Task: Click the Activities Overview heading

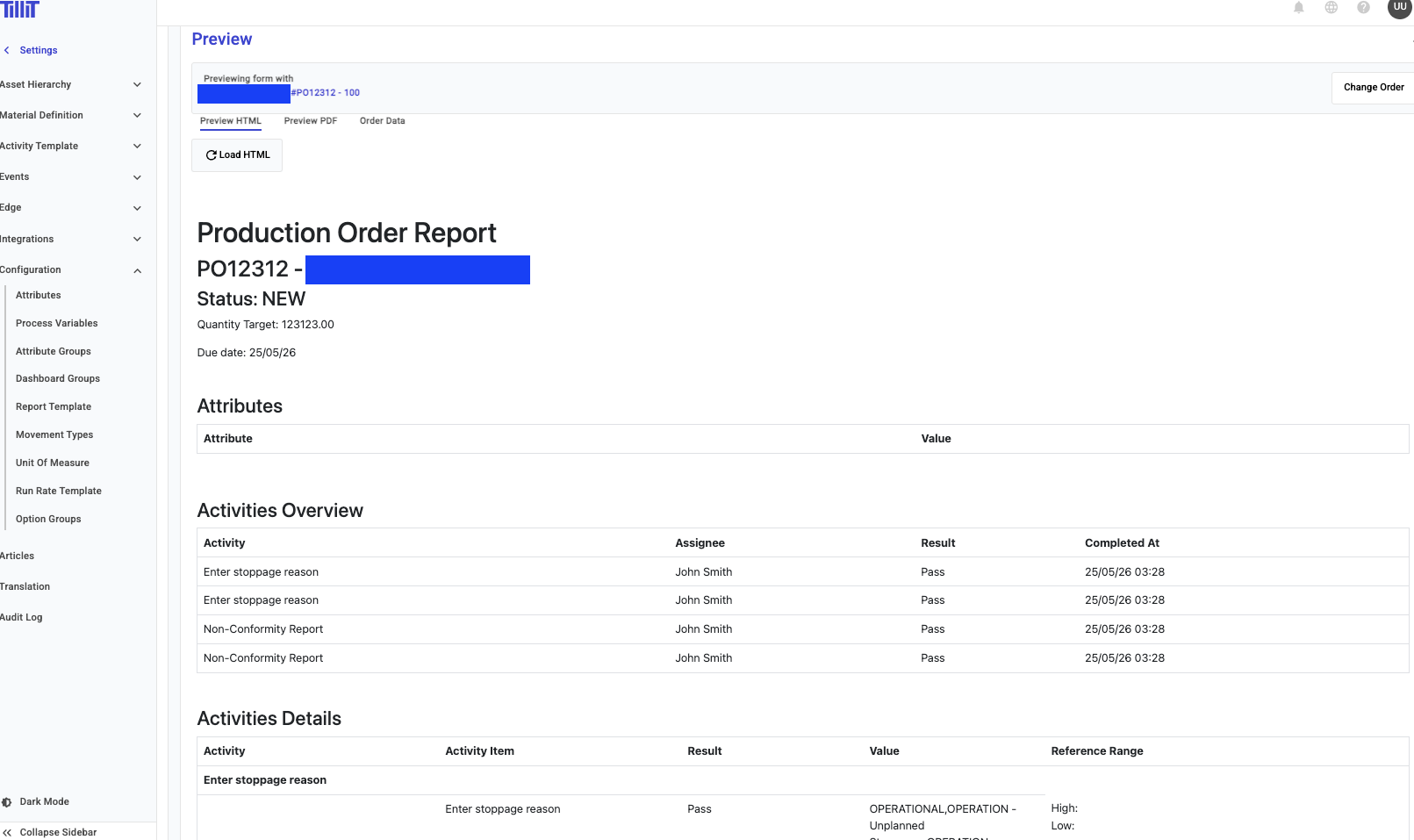Action: (x=280, y=511)
